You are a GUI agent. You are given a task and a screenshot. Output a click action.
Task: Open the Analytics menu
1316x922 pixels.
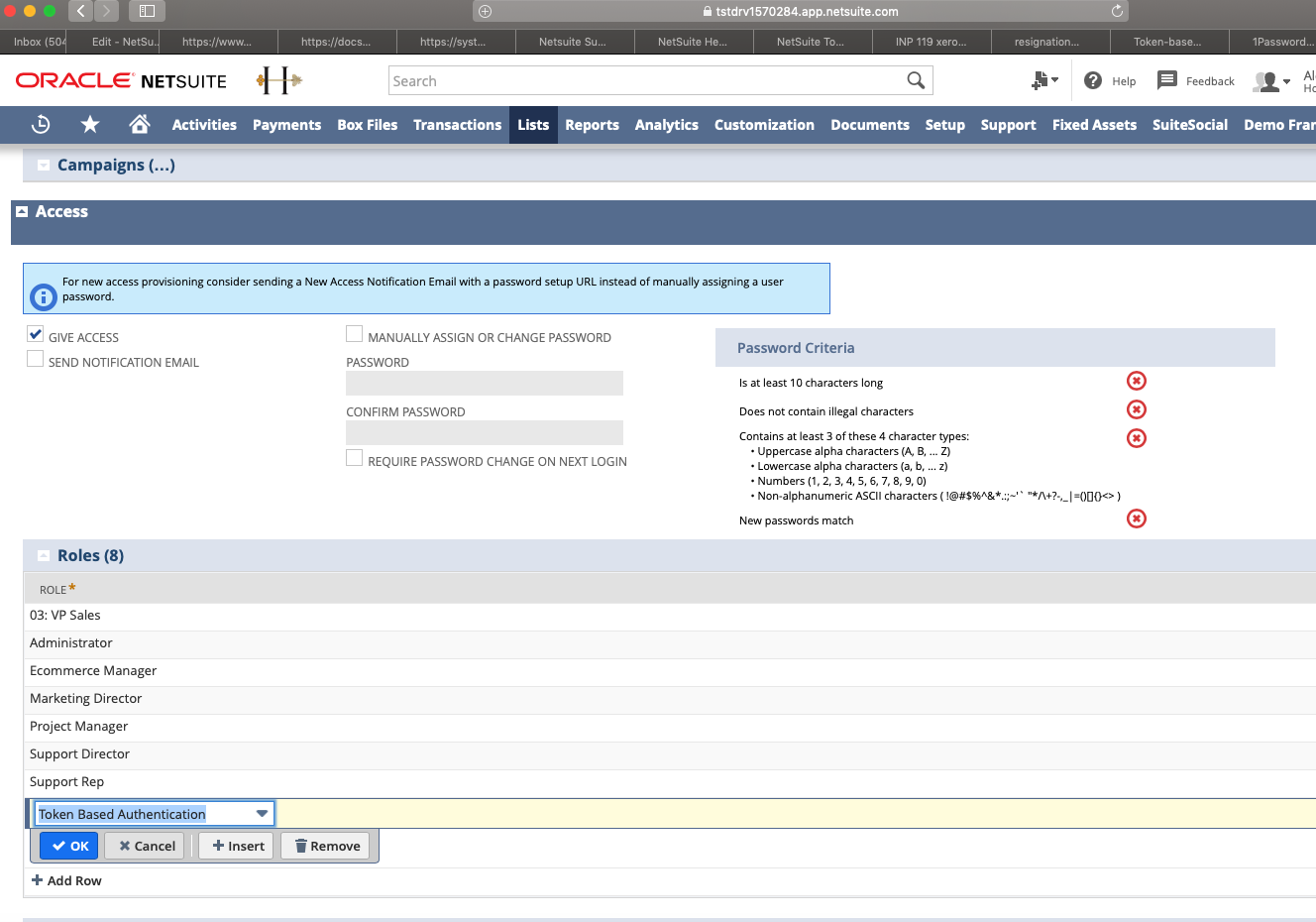tap(666, 125)
